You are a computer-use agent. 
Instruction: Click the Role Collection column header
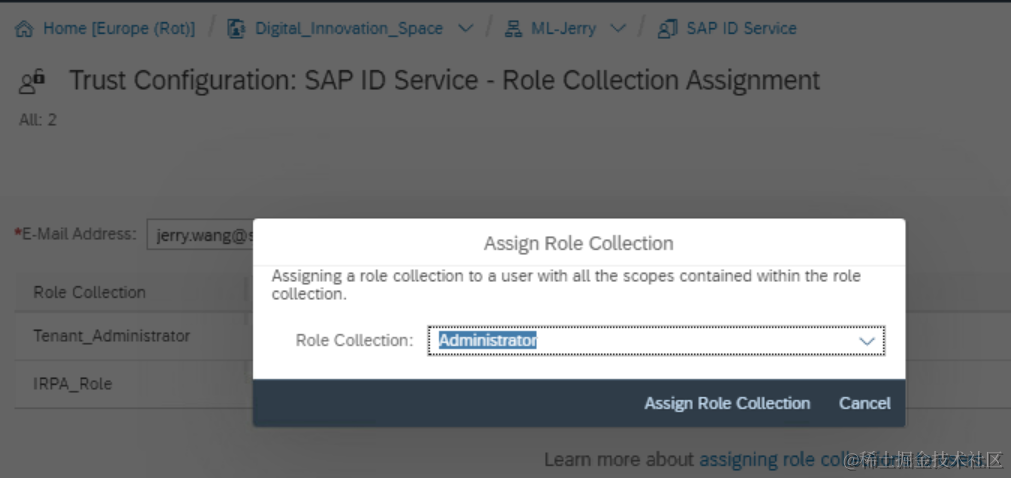point(90,292)
